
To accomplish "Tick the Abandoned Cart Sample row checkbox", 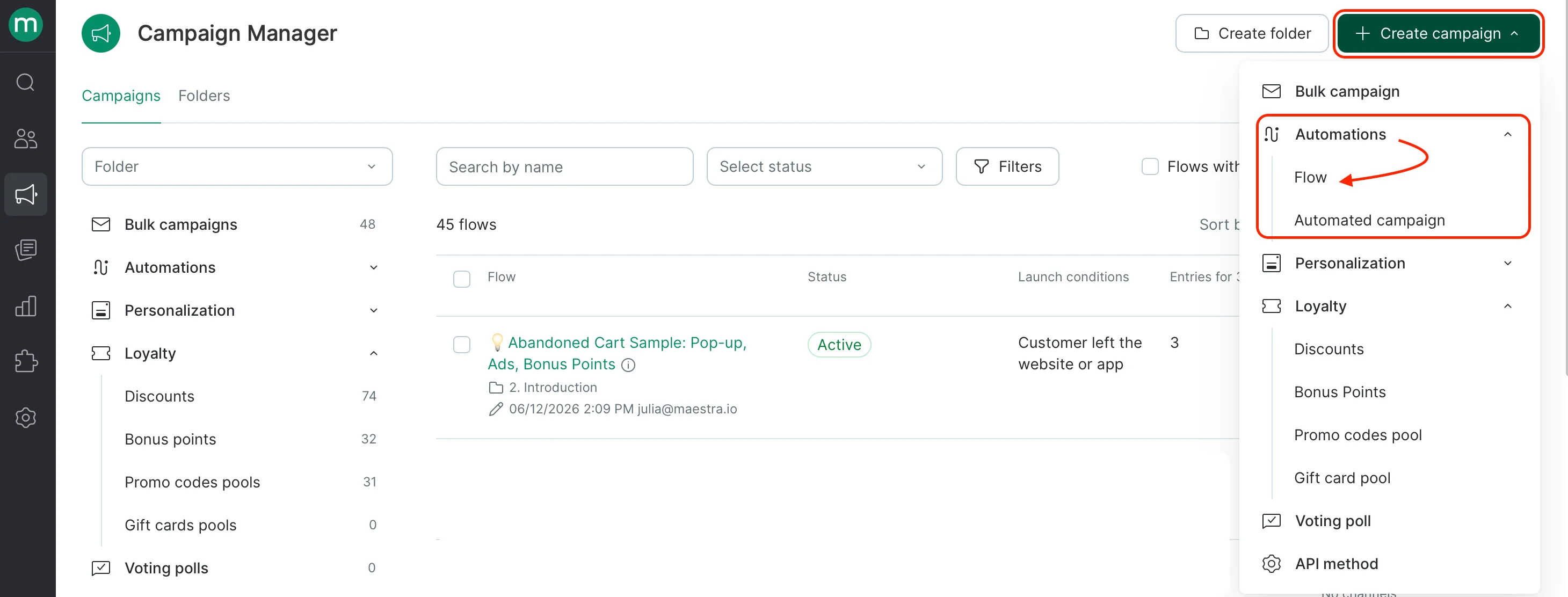I will [462, 345].
